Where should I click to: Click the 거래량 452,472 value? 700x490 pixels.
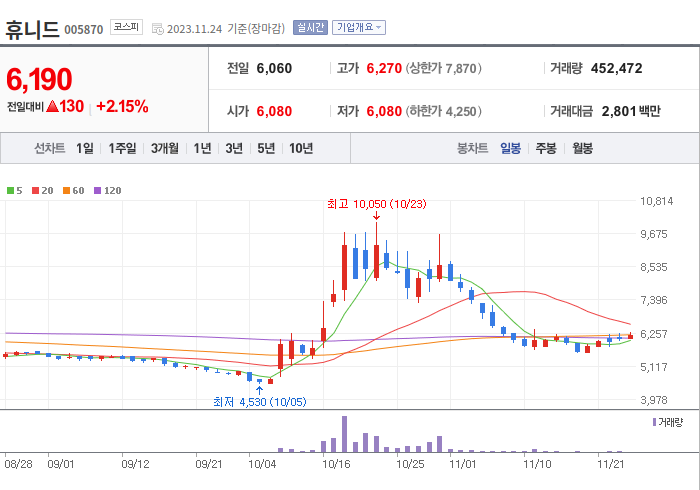click(x=617, y=68)
